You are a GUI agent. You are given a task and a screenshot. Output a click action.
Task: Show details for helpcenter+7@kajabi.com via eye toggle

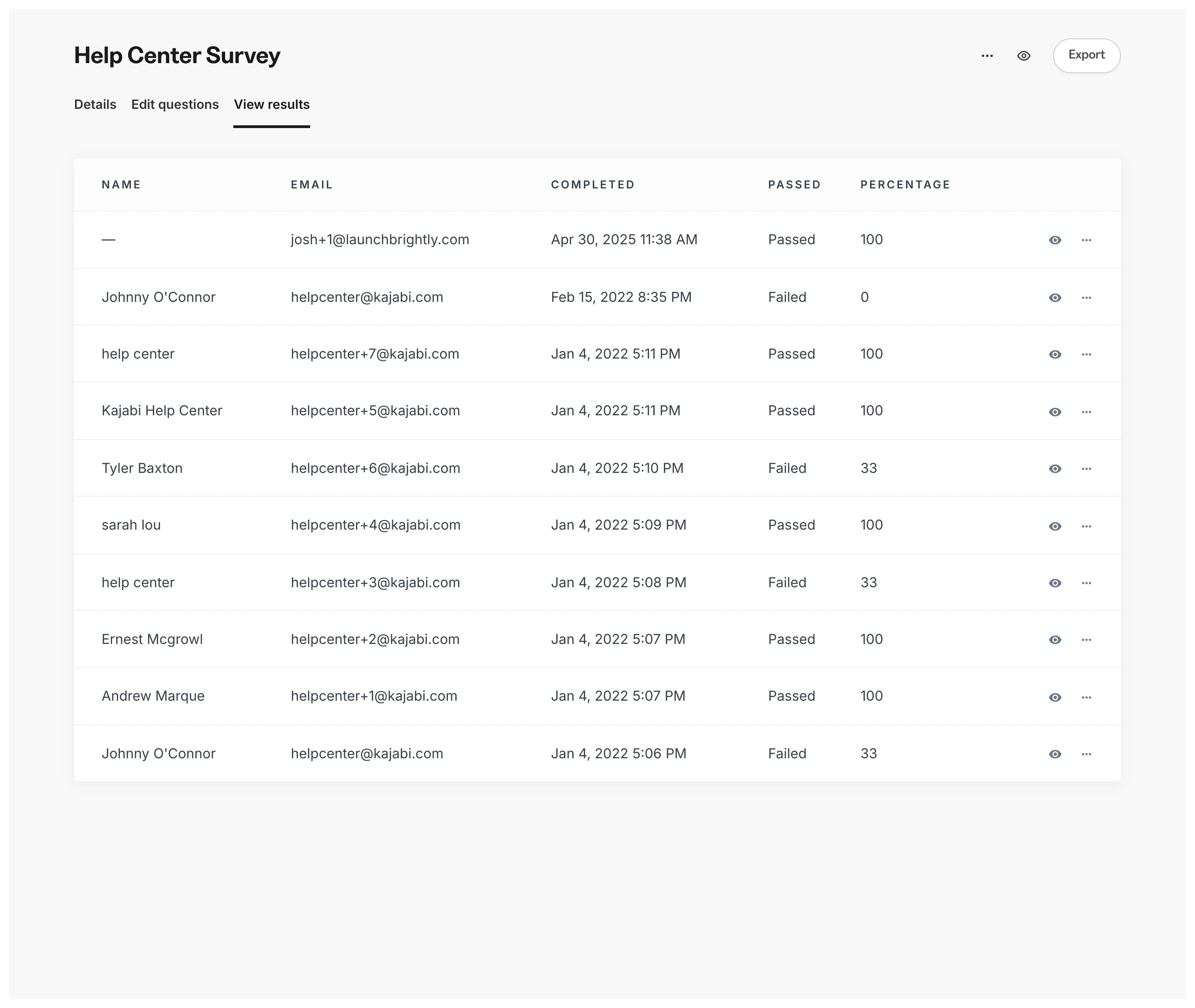[1055, 354]
